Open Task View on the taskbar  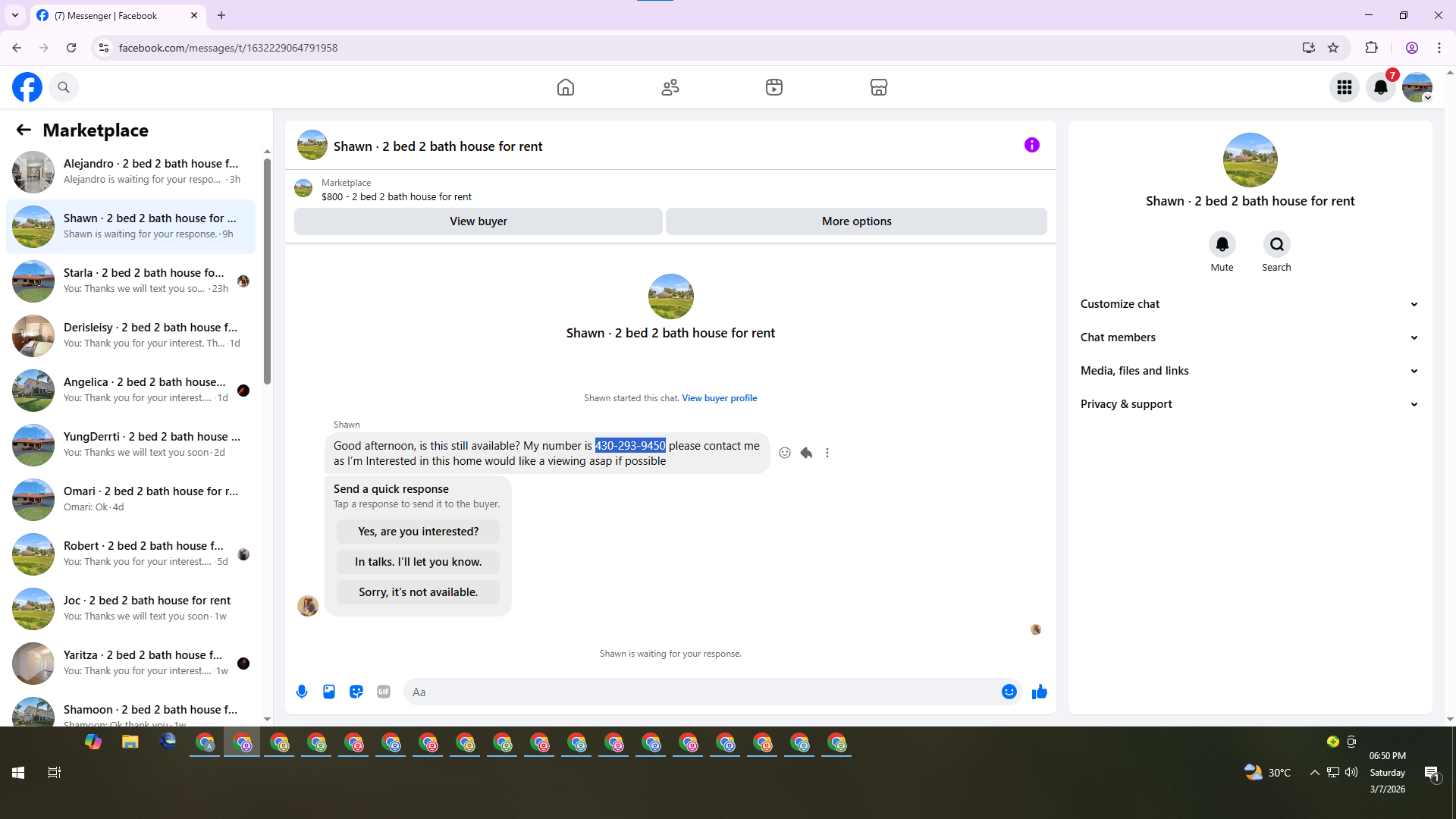55,773
